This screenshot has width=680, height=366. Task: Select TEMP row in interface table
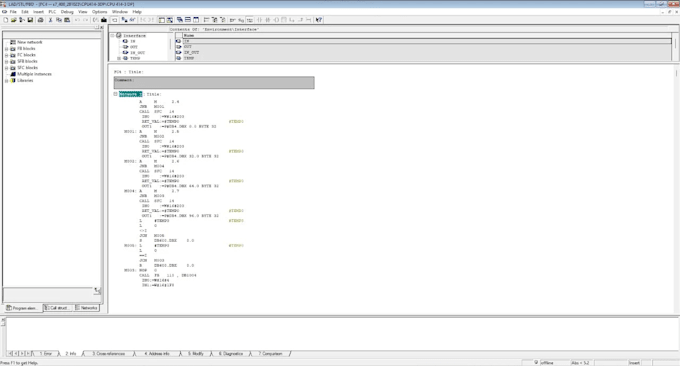tap(423, 58)
